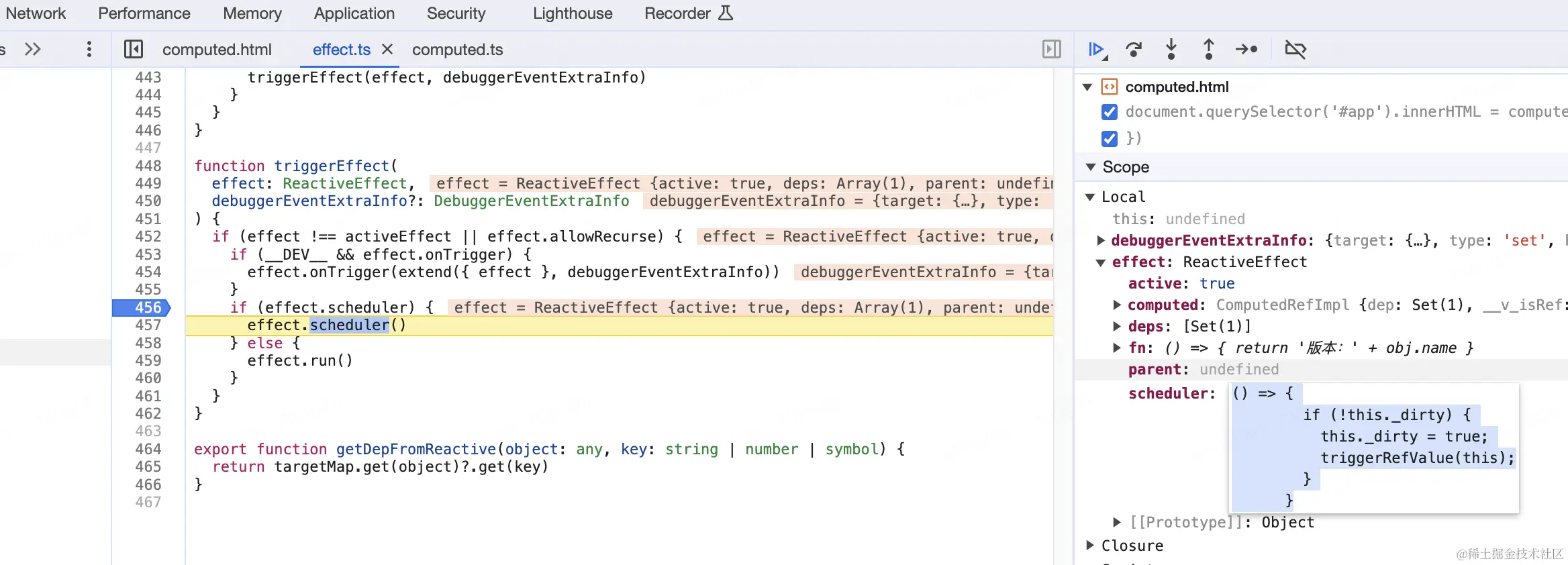Image resolution: width=1568 pixels, height=565 pixels.
Task: Deactivate breakpoints icon
Action: [x=1295, y=49]
